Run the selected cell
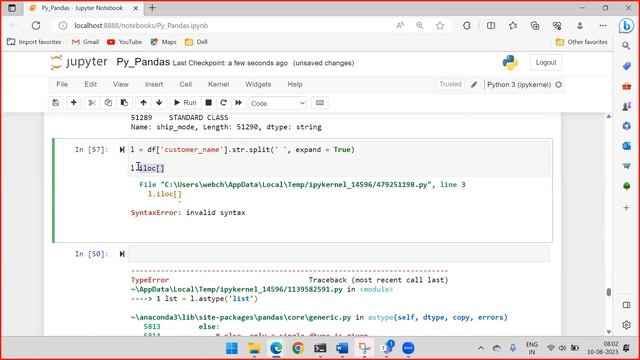Image resolution: width=640 pixels, height=360 pixels. click(x=185, y=103)
